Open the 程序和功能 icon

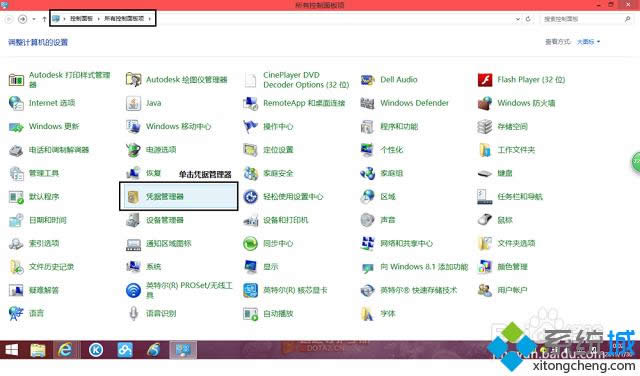[367, 127]
